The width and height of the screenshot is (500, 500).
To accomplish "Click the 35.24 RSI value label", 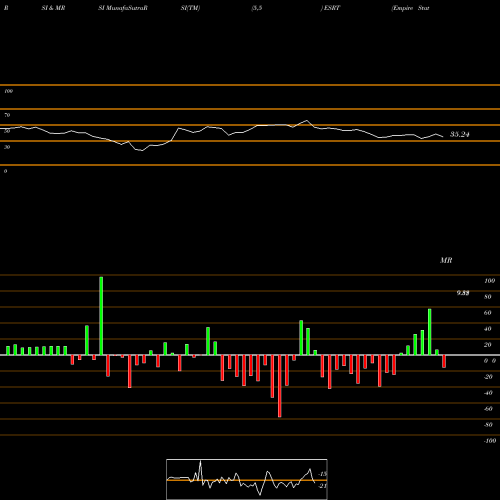I will pyautogui.click(x=460, y=134).
